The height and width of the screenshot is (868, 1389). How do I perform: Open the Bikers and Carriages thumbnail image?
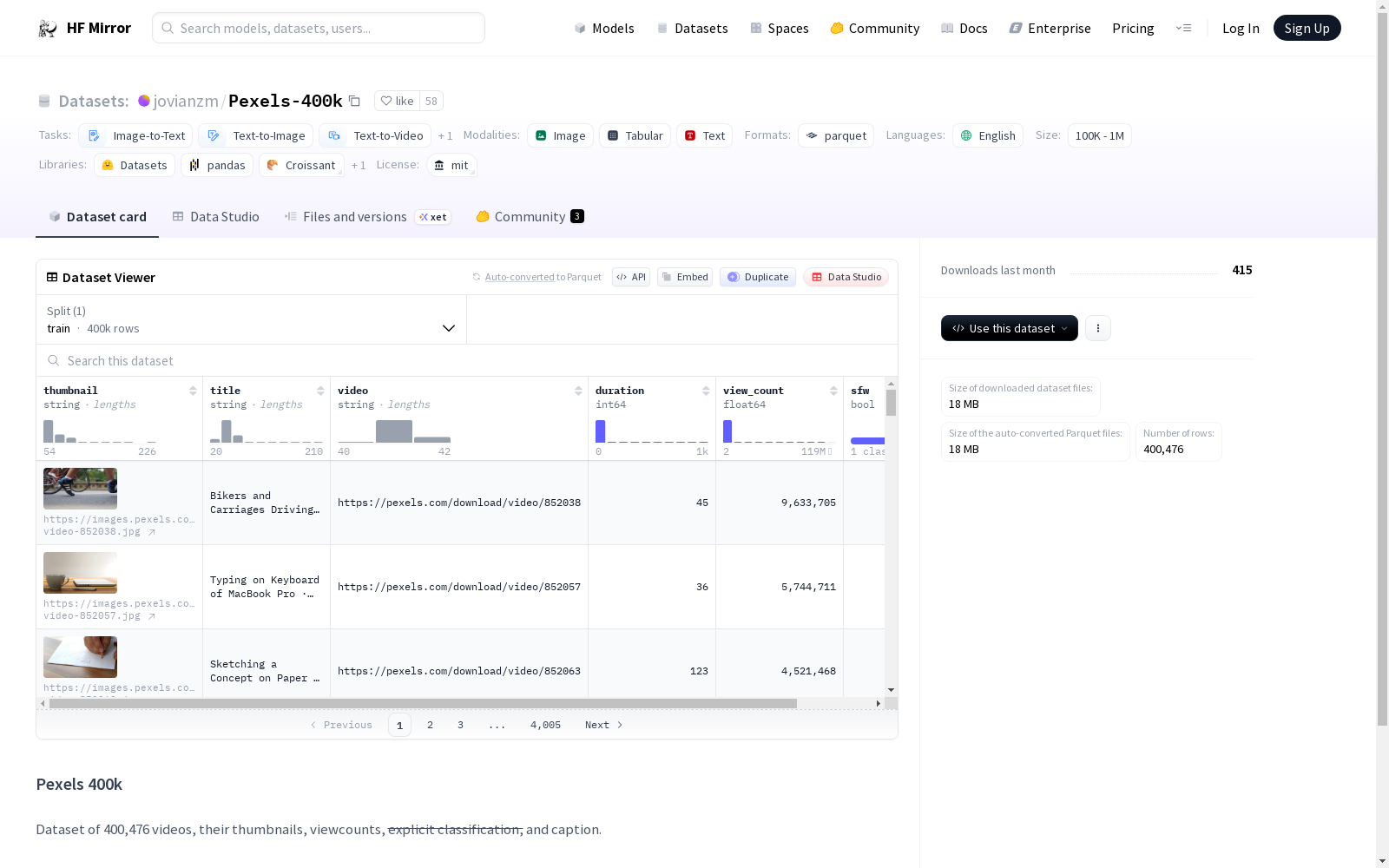pos(80,489)
